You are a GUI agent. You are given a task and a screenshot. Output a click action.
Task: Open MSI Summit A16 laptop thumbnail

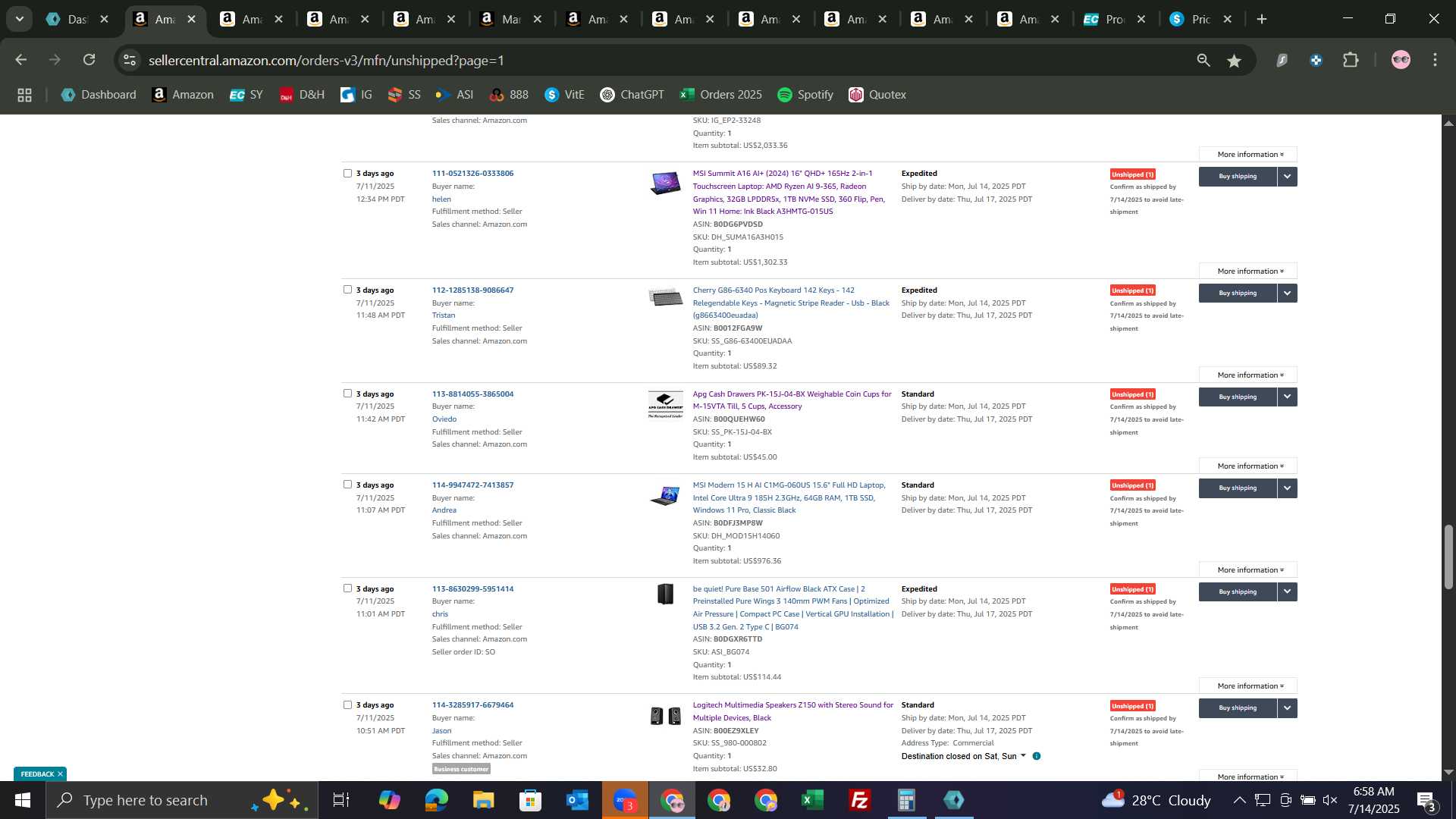pos(666,183)
